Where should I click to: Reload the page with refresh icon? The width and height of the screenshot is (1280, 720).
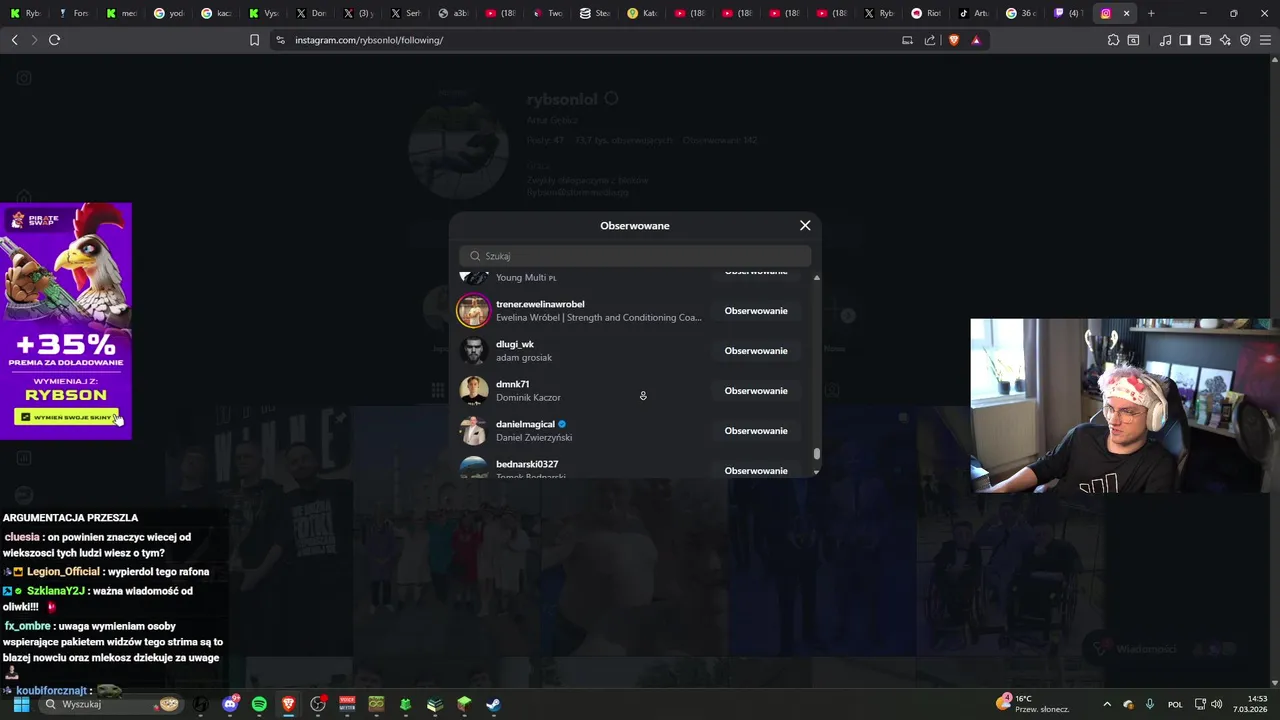(54, 40)
